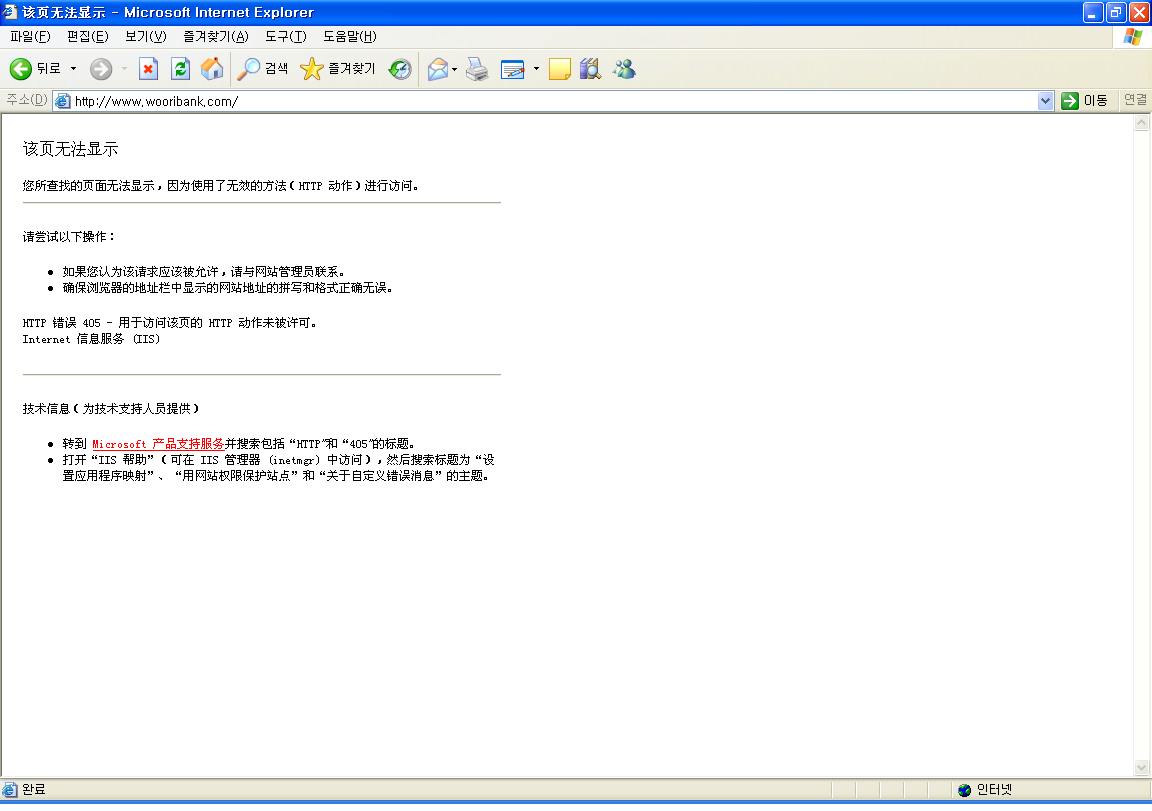Click the 완료 status bar text

pos(34,790)
